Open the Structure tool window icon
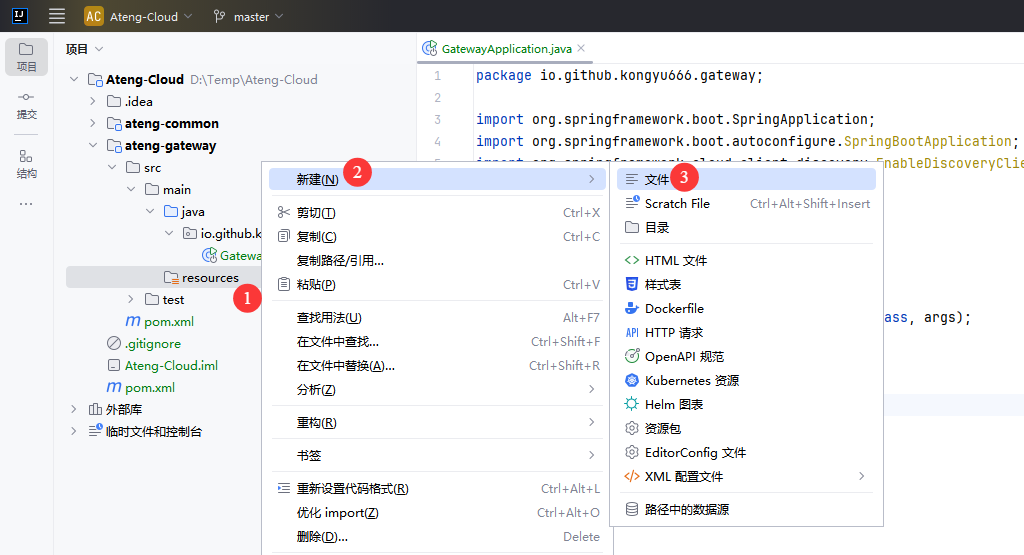 click(x=26, y=162)
